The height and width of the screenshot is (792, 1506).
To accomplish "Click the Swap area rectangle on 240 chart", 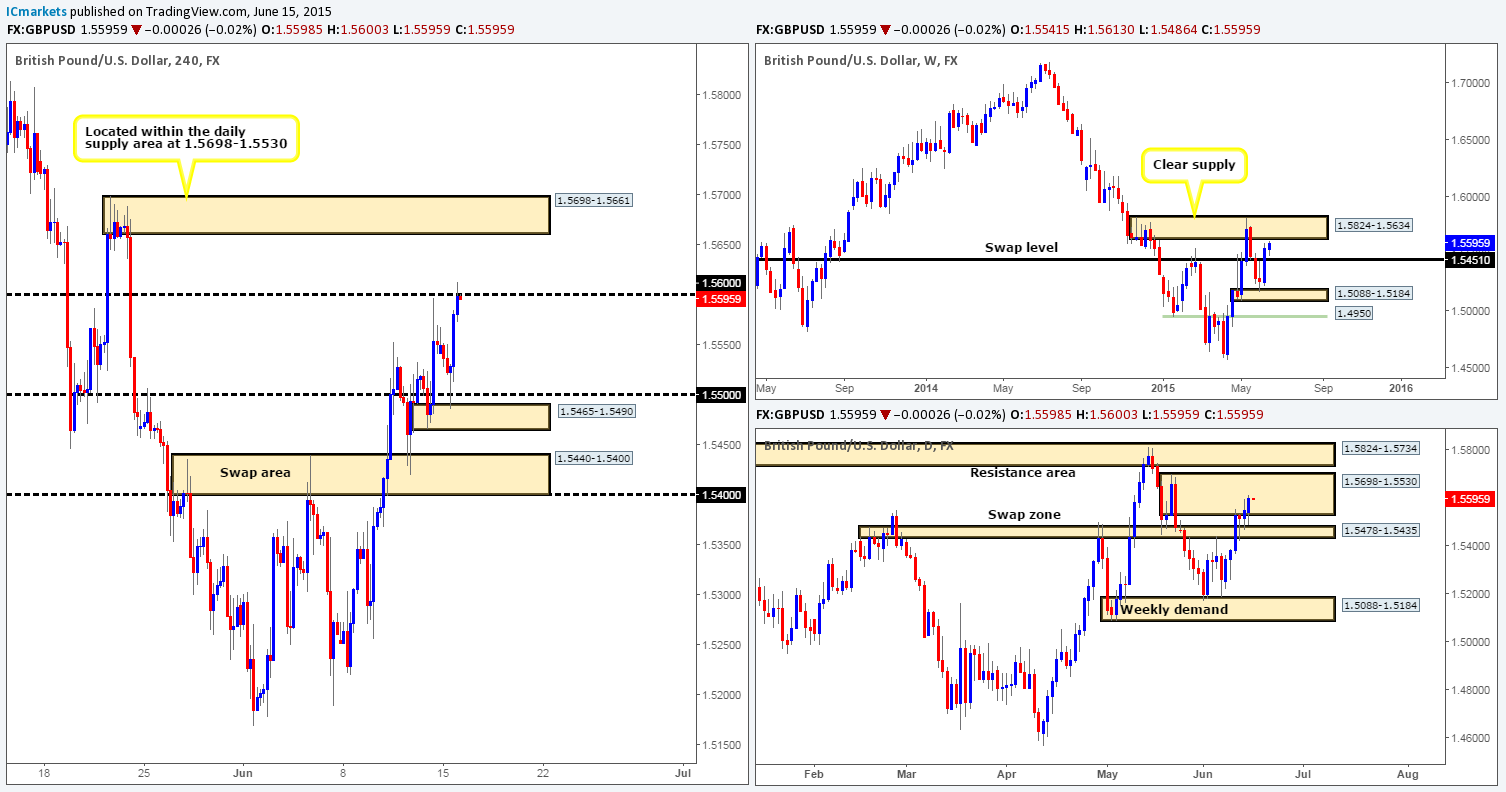I will click(360, 474).
